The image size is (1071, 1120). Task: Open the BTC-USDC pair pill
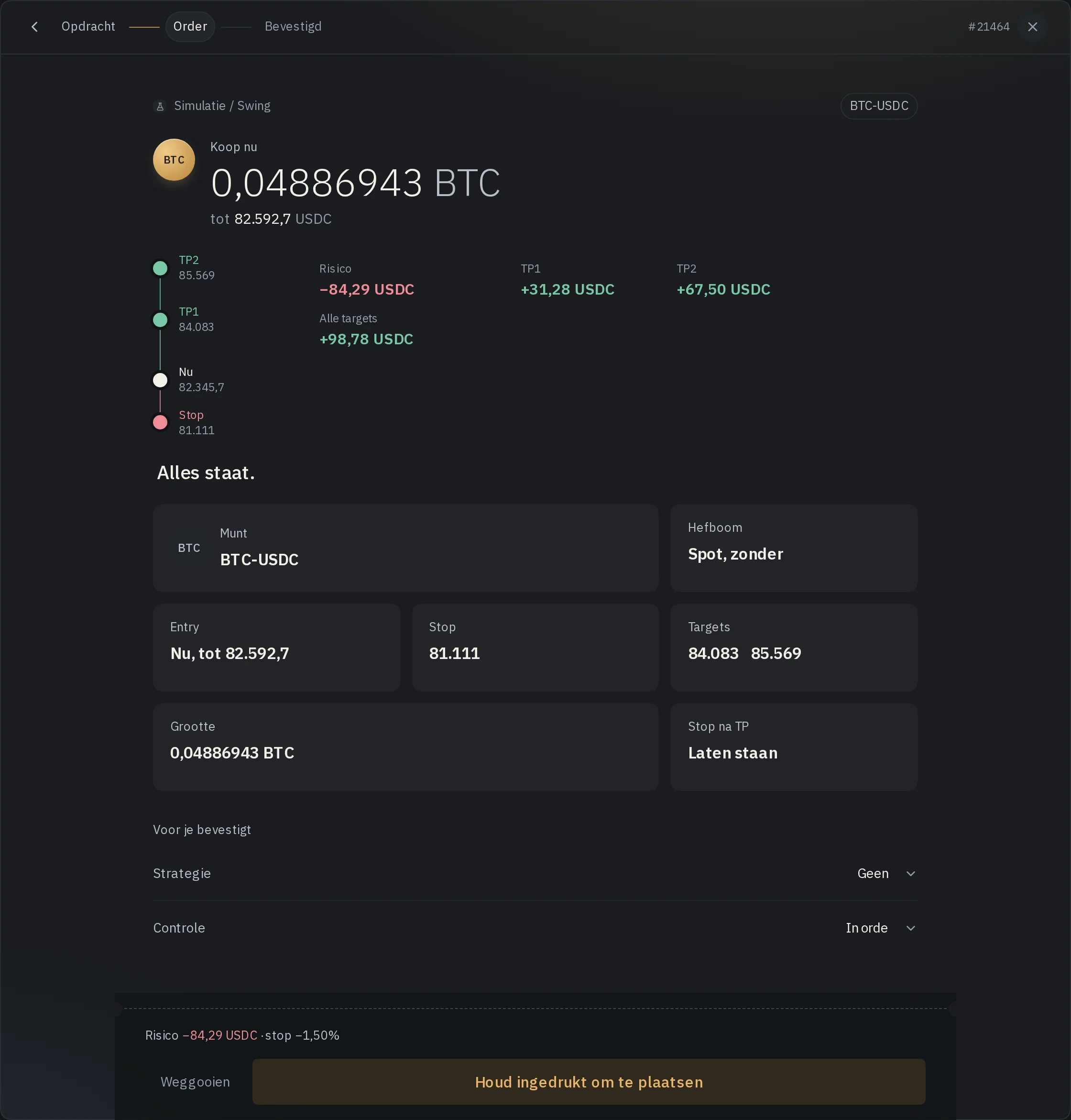879,106
